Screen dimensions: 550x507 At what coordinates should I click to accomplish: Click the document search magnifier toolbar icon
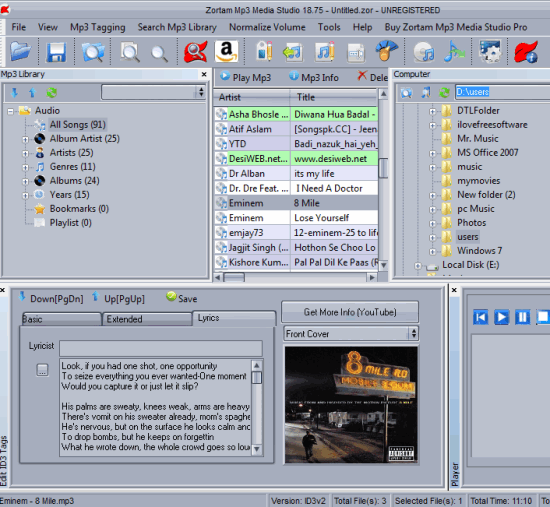(129, 52)
